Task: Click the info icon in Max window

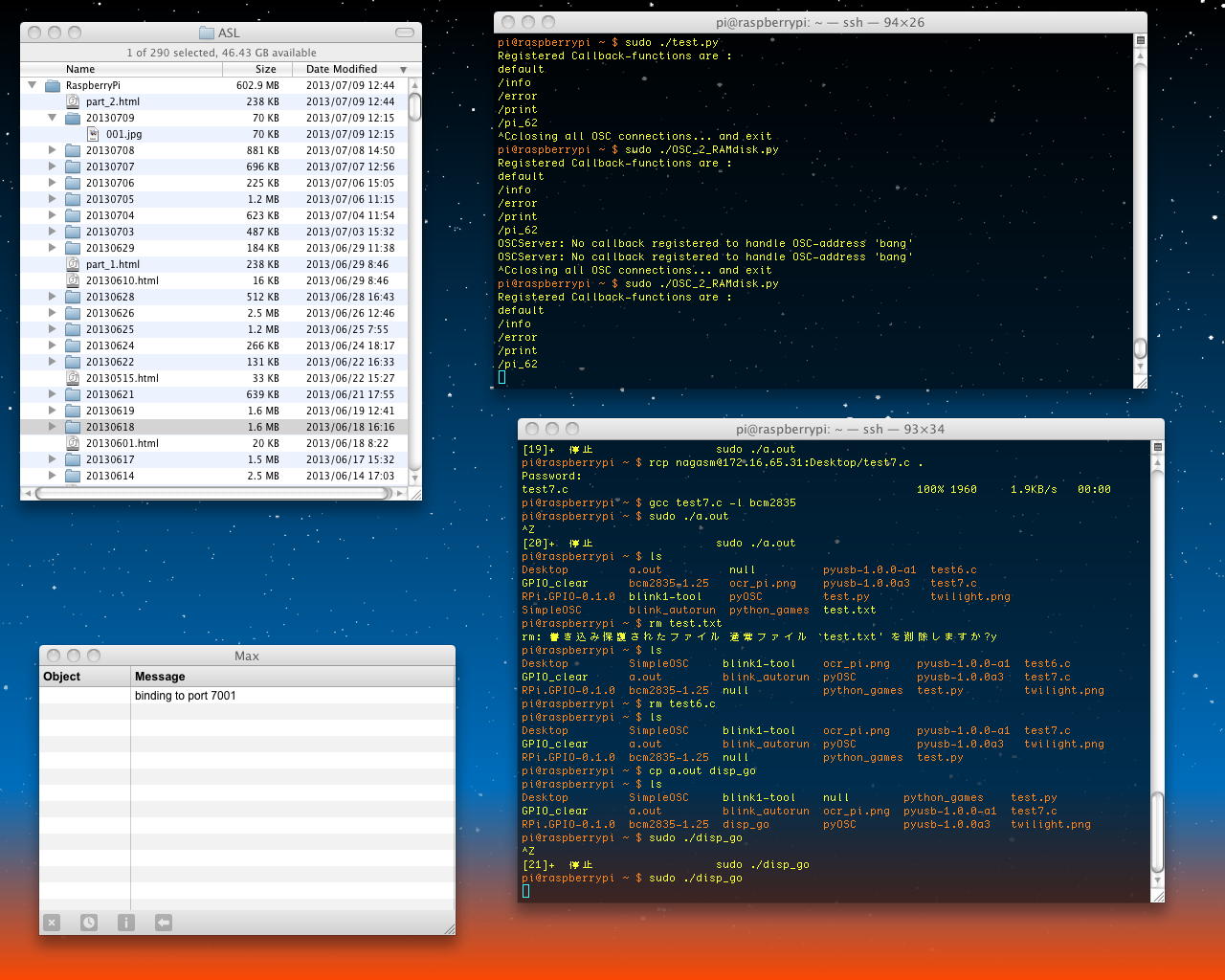Action: click(126, 923)
